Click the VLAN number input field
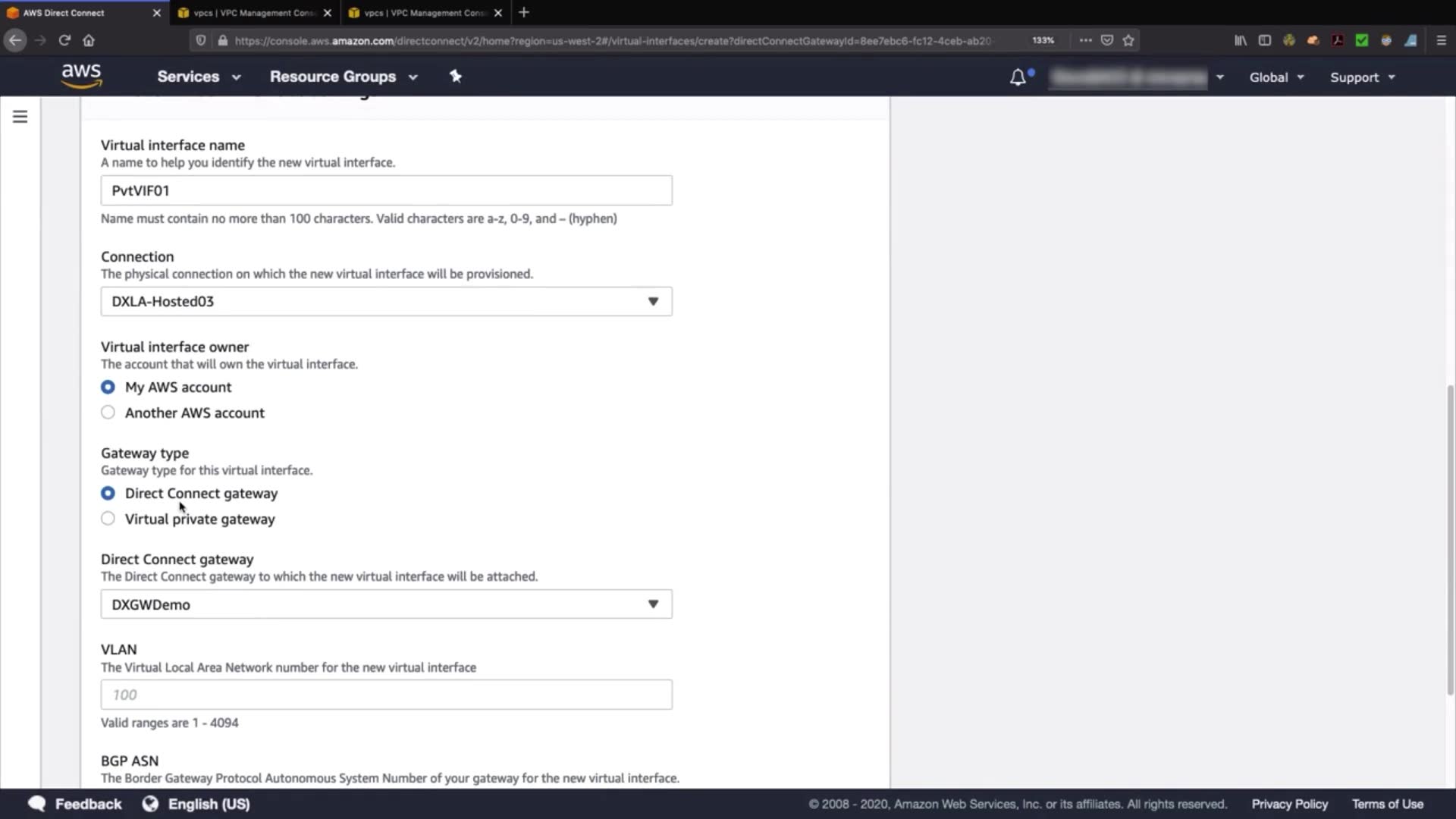The height and width of the screenshot is (819, 1456). [386, 695]
